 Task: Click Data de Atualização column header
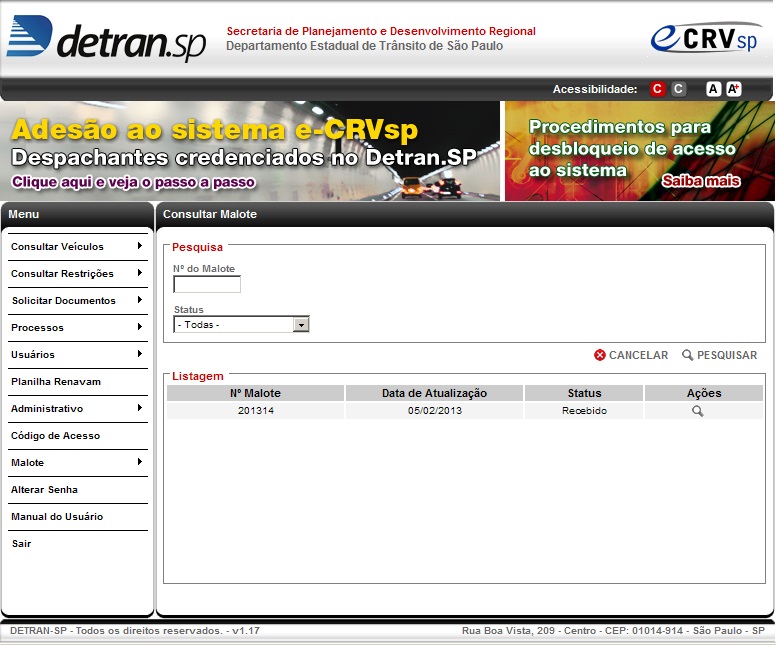pyautogui.click(x=434, y=393)
